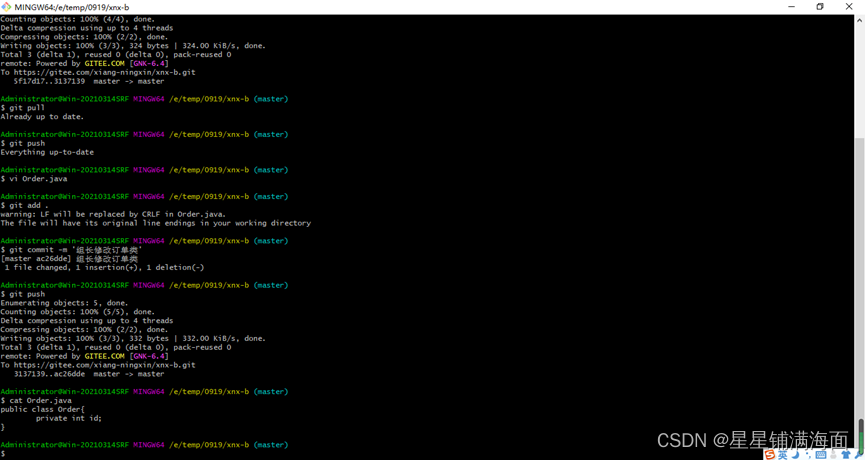This screenshot has width=865, height=460.
Task: Click the Sogou input method S logo
Action: (x=770, y=454)
